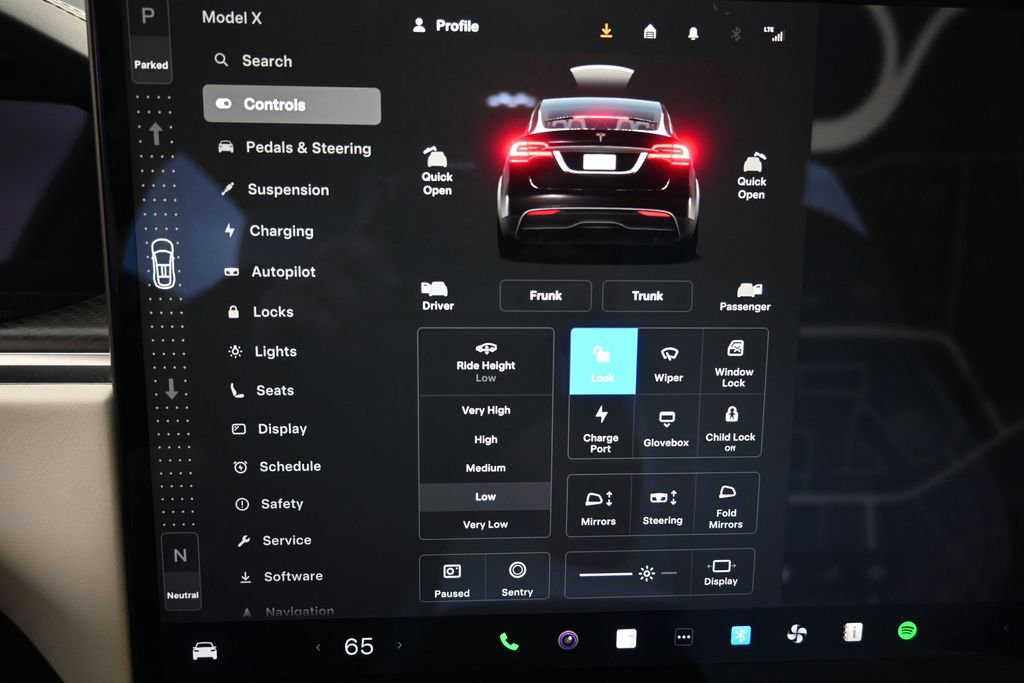The width and height of the screenshot is (1024, 683).
Task: Select the Steering adjustment icon
Action: pyautogui.click(x=663, y=504)
